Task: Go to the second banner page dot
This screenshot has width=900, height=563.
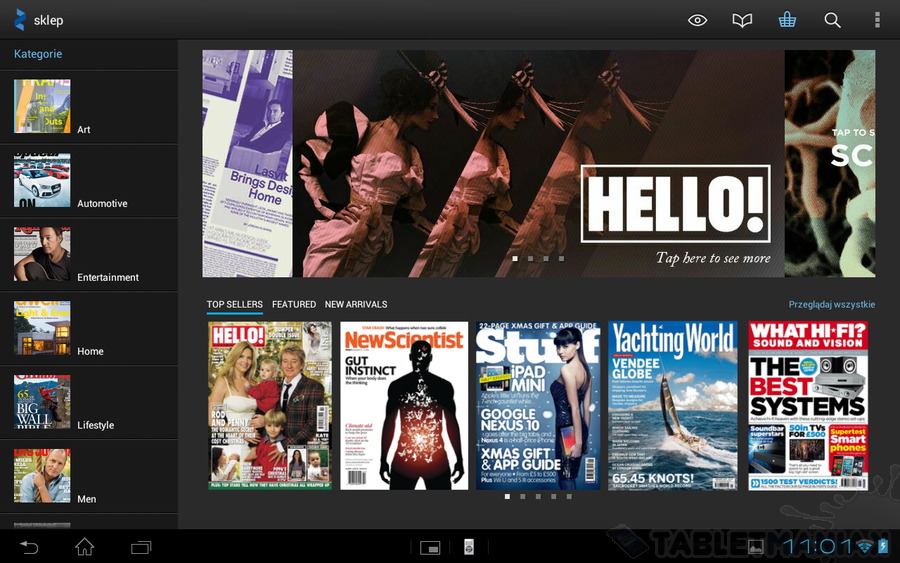Action: (530, 259)
